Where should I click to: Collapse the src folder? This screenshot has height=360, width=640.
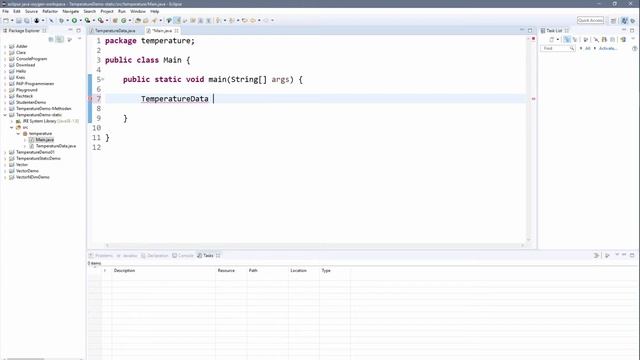click(x=12, y=127)
